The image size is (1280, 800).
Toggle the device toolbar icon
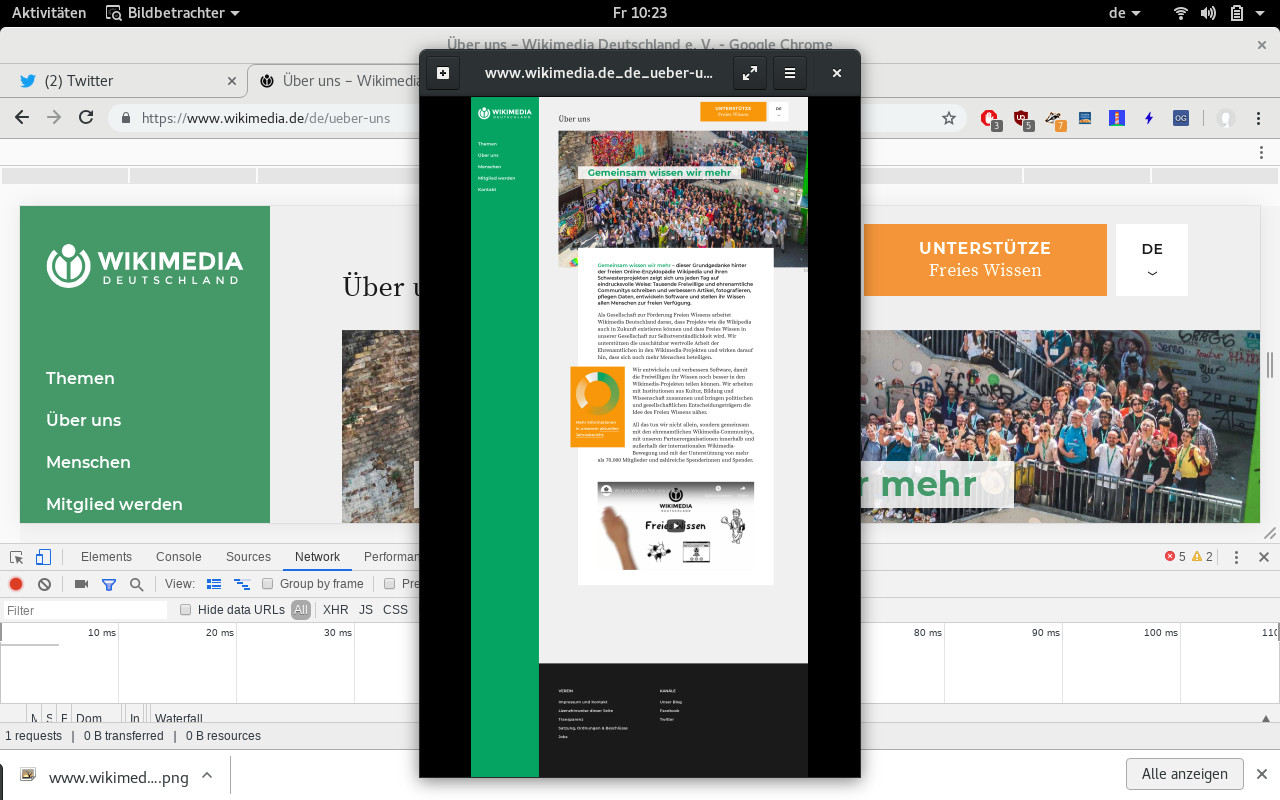point(43,557)
